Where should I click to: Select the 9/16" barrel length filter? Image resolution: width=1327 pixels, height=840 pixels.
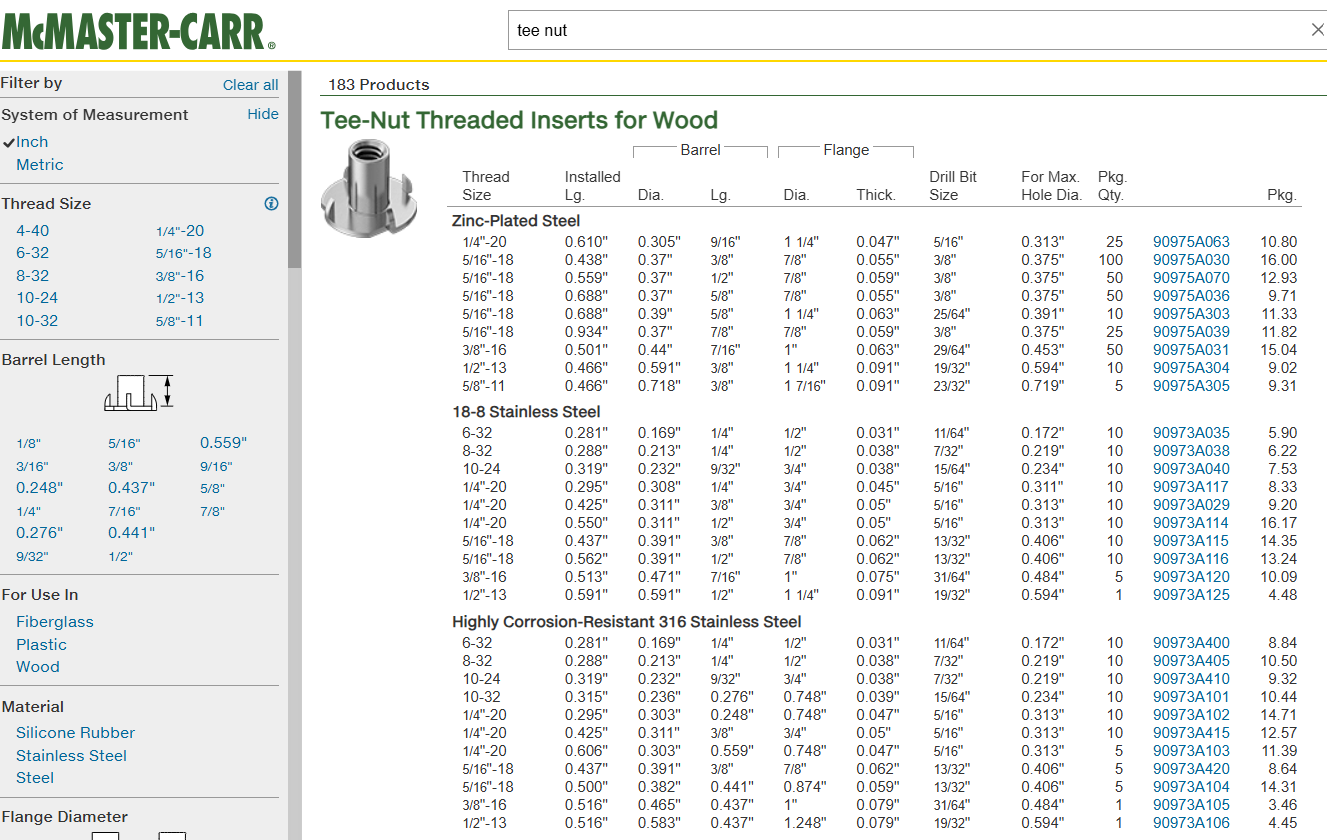tap(215, 467)
